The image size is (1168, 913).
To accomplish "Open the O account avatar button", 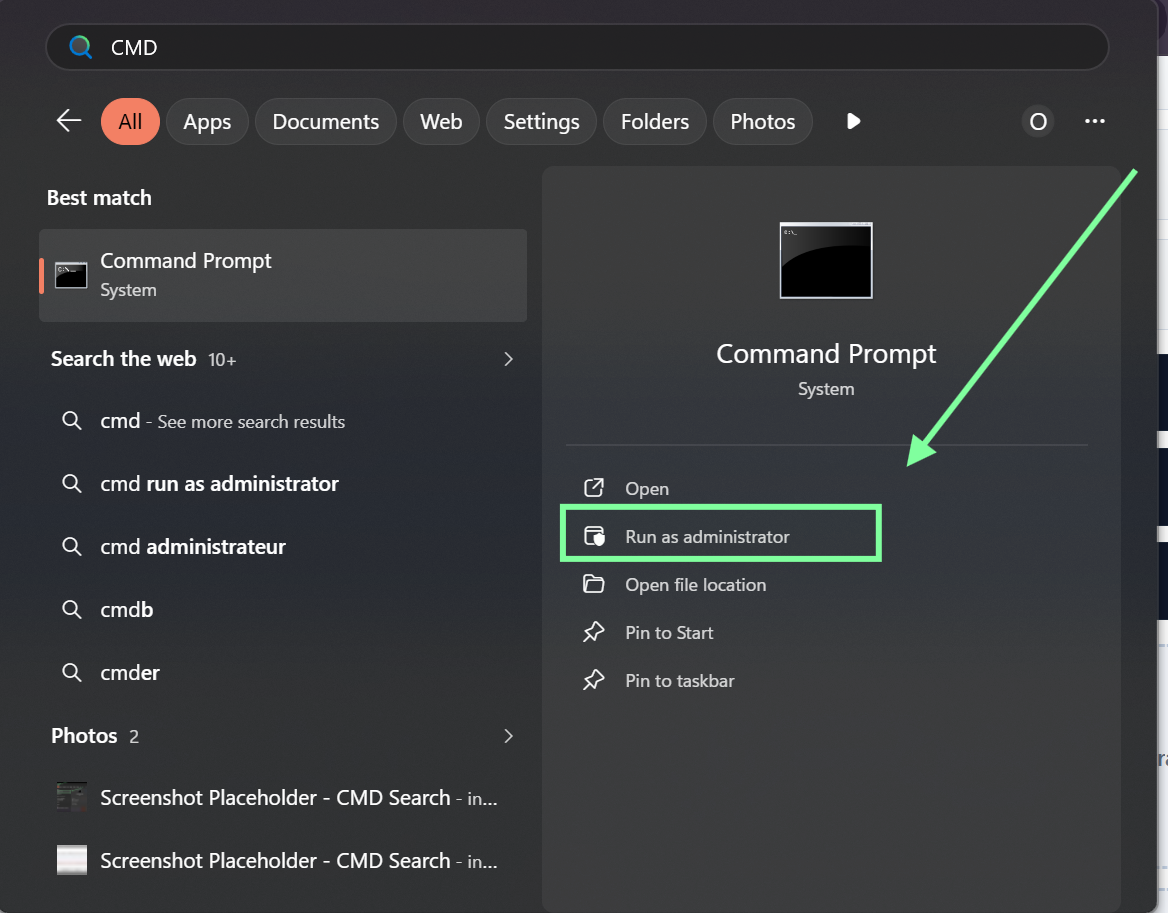I will [x=1038, y=121].
